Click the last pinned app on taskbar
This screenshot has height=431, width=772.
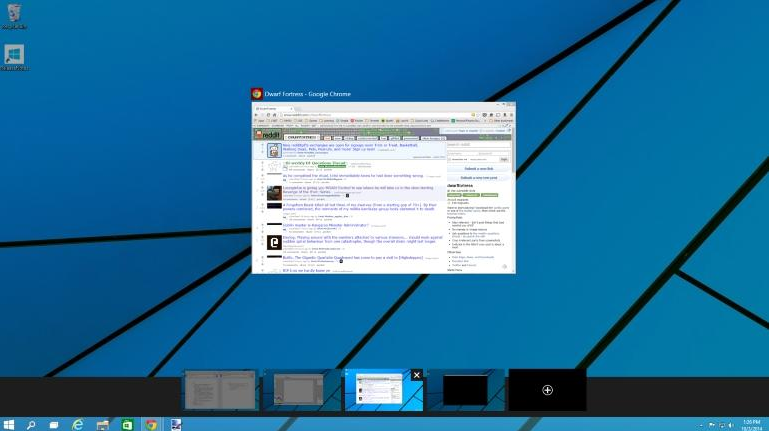176,425
